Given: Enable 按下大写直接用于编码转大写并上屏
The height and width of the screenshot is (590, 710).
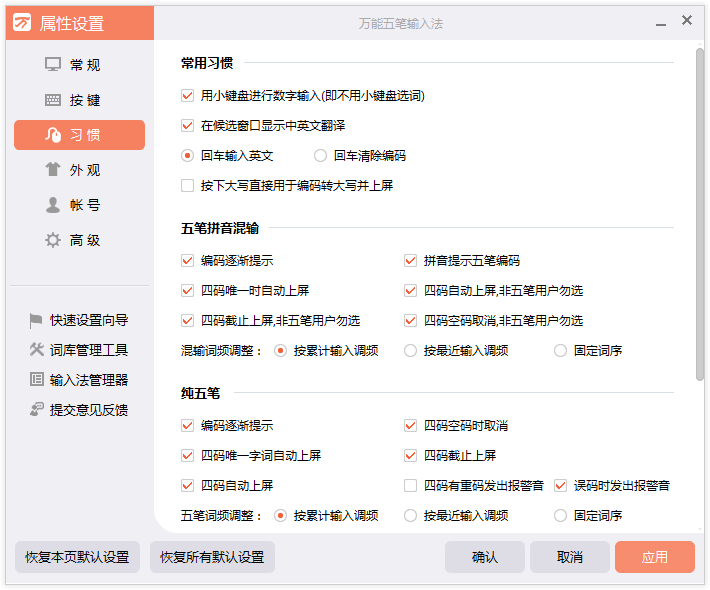Looking at the screenshot, I should pos(187,186).
